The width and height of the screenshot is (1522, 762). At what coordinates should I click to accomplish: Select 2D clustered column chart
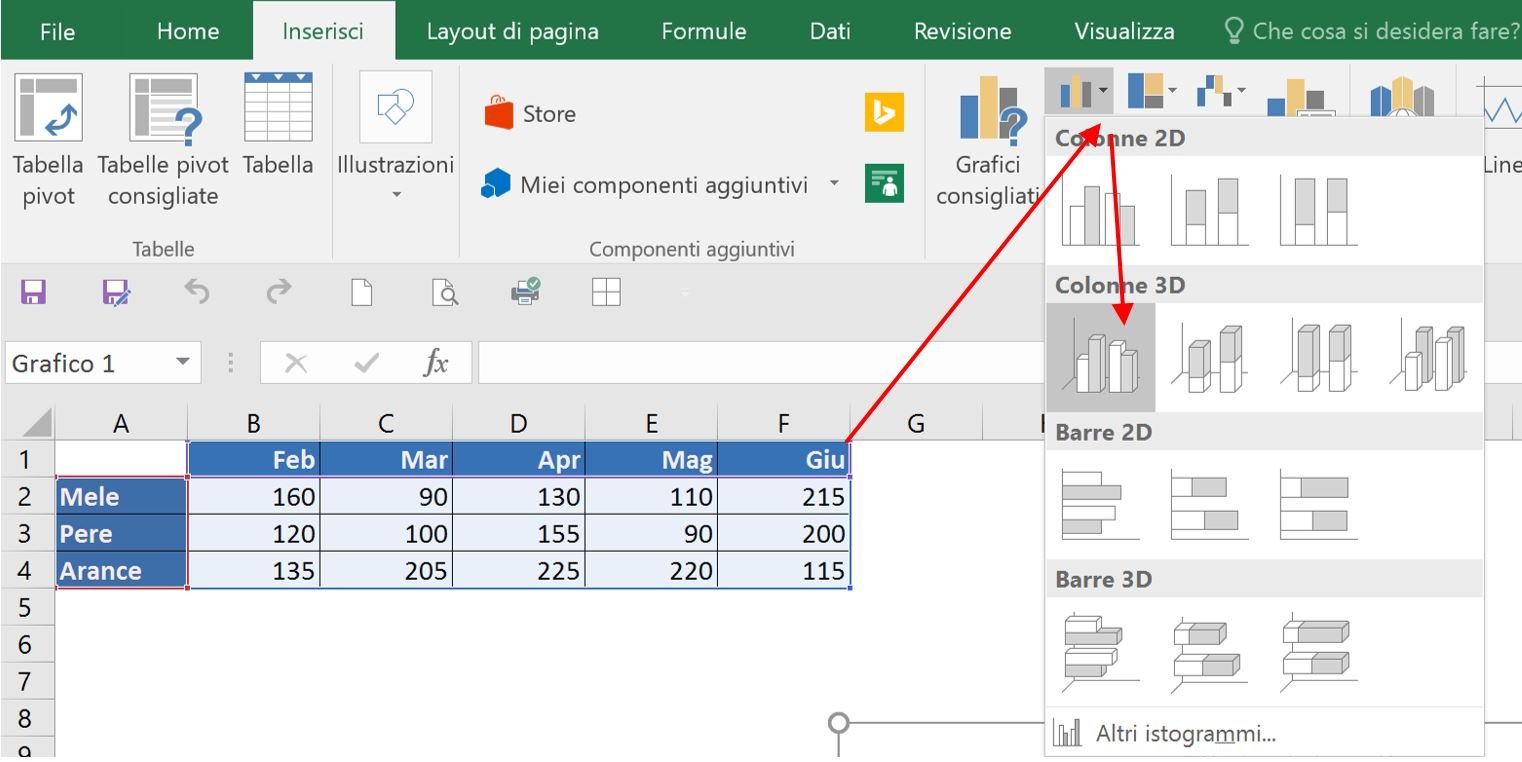click(1100, 210)
